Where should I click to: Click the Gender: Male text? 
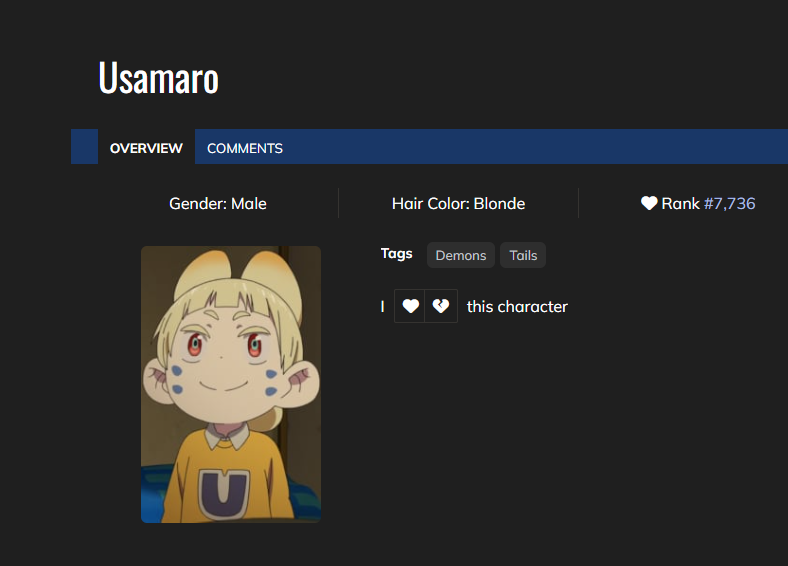tap(218, 203)
